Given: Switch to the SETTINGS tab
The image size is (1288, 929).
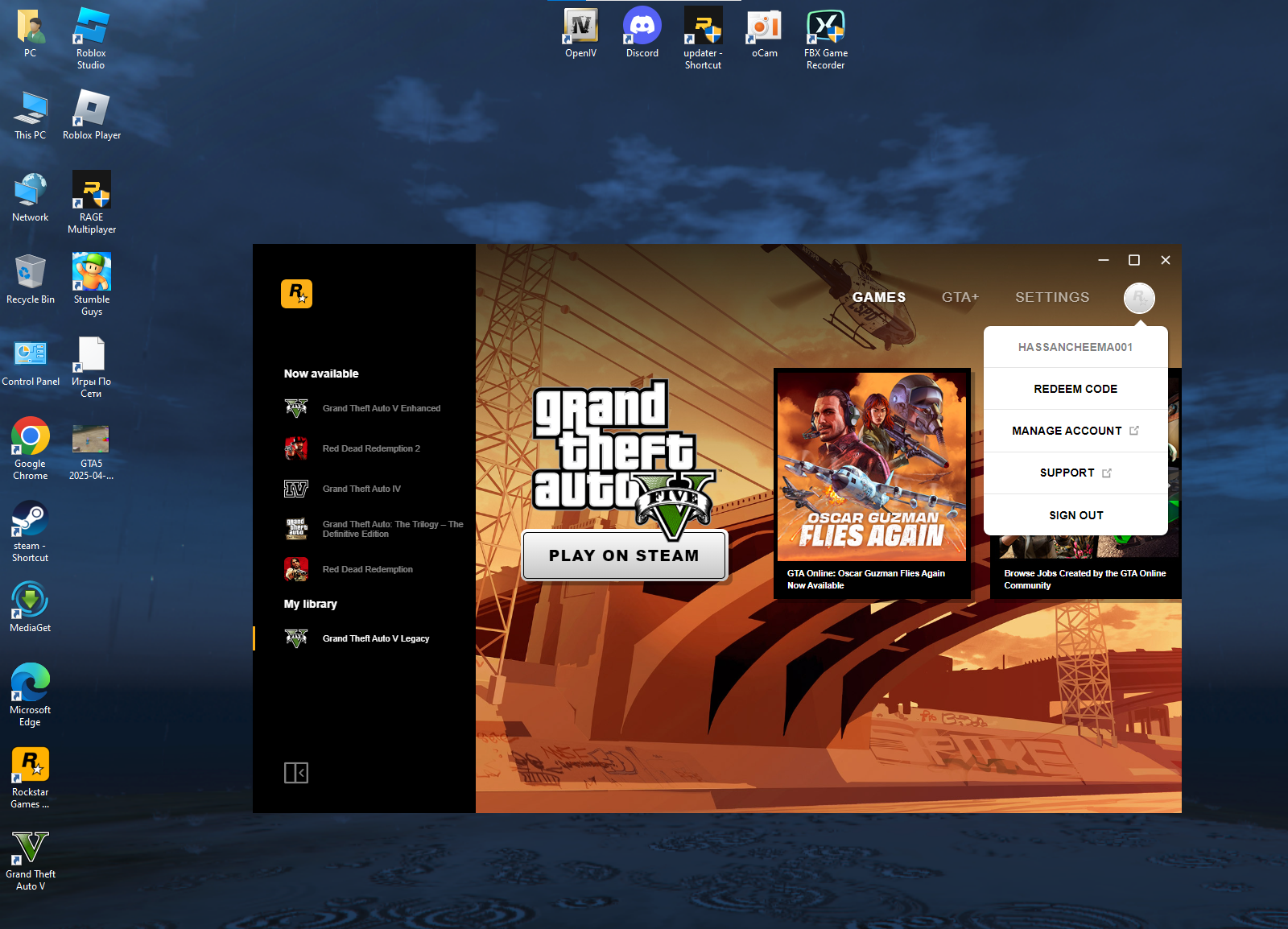Looking at the screenshot, I should [x=1052, y=297].
